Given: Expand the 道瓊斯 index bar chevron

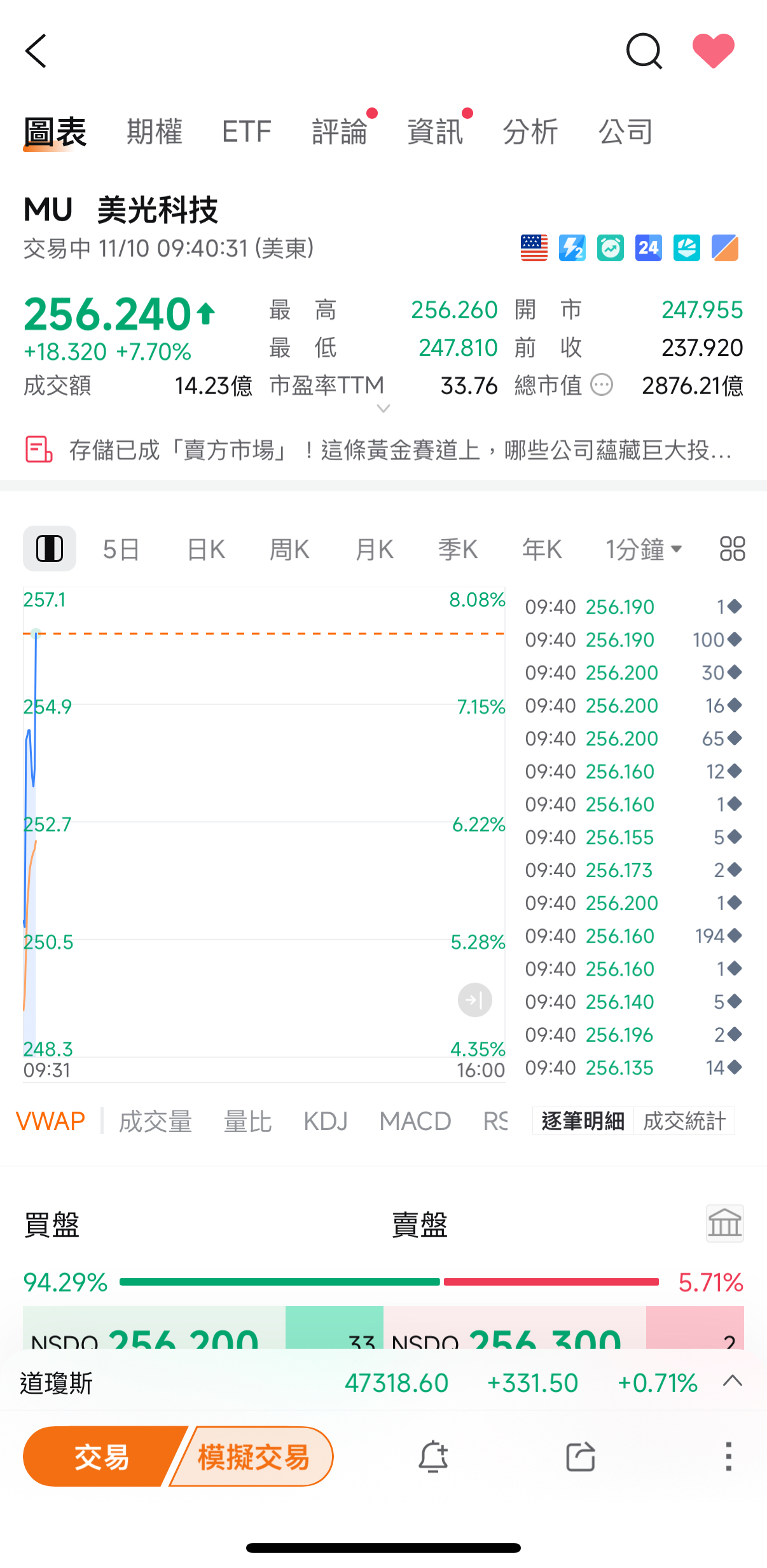Looking at the screenshot, I should click(733, 1381).
